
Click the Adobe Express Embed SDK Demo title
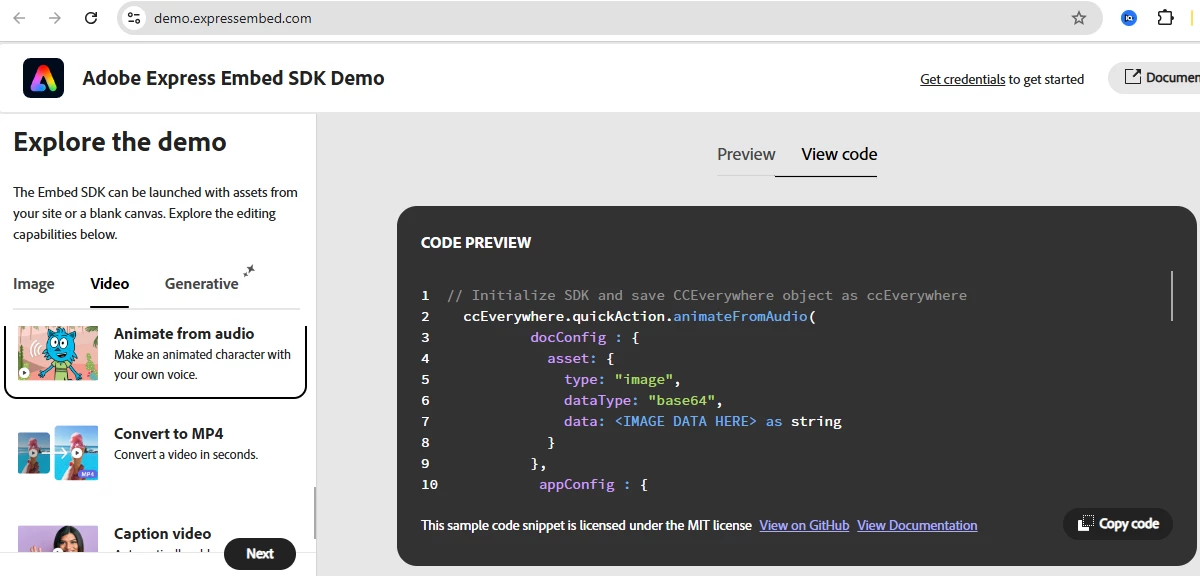point(233,78)
